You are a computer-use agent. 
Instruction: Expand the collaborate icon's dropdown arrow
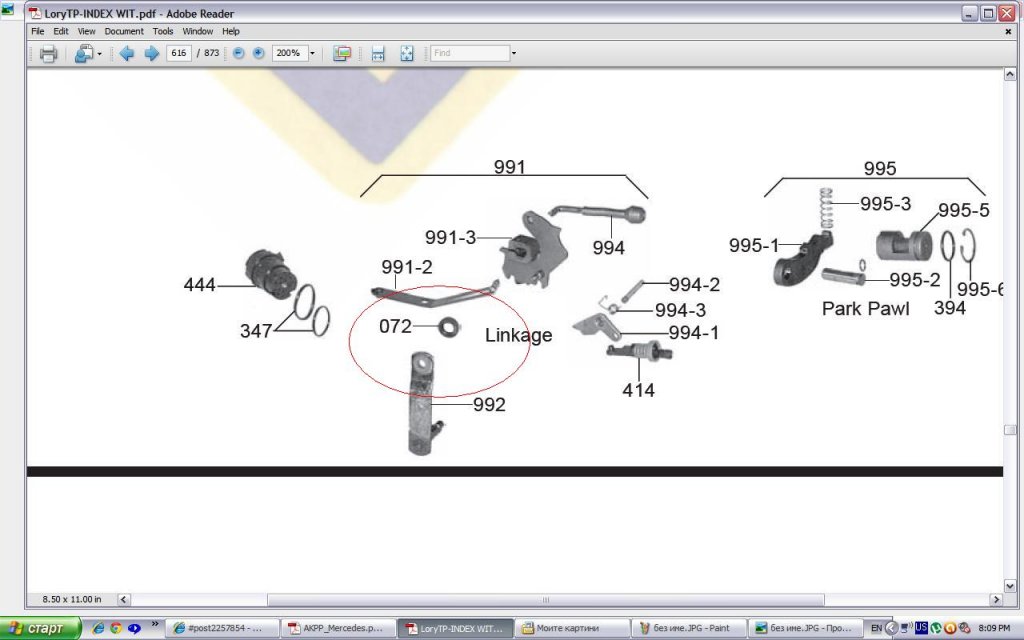tap(99, 54)
